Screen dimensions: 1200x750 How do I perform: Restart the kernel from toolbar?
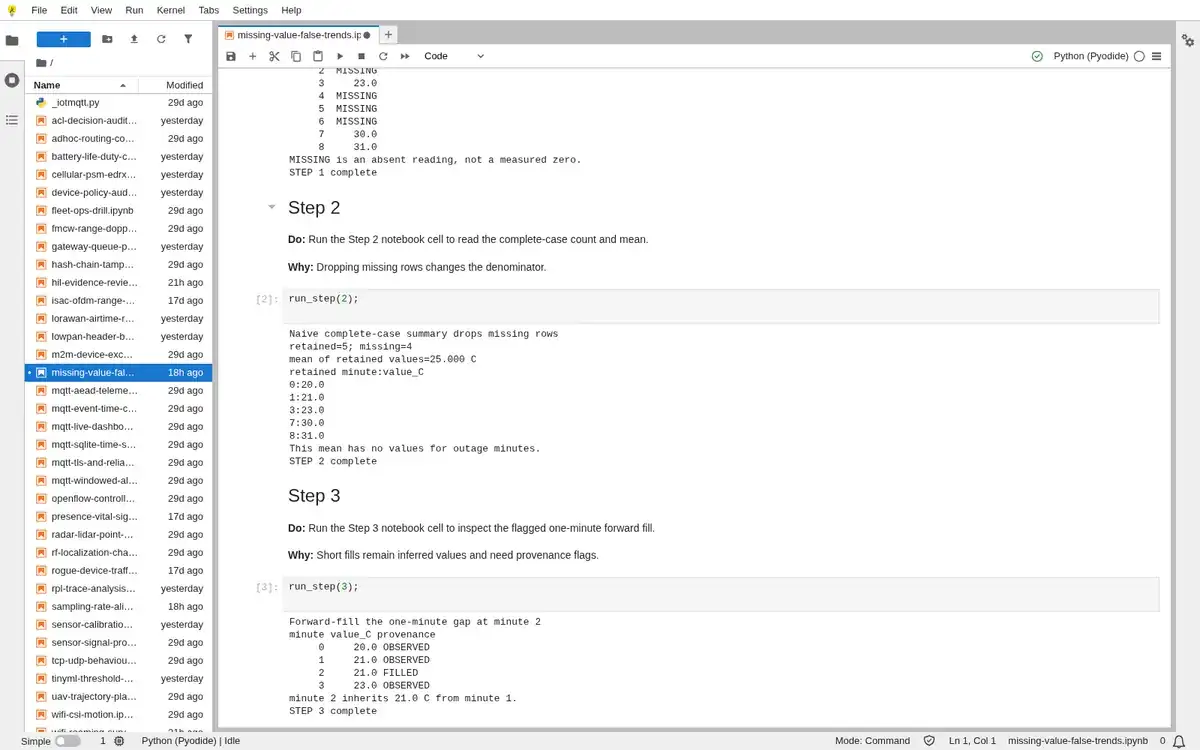(383, 56)
